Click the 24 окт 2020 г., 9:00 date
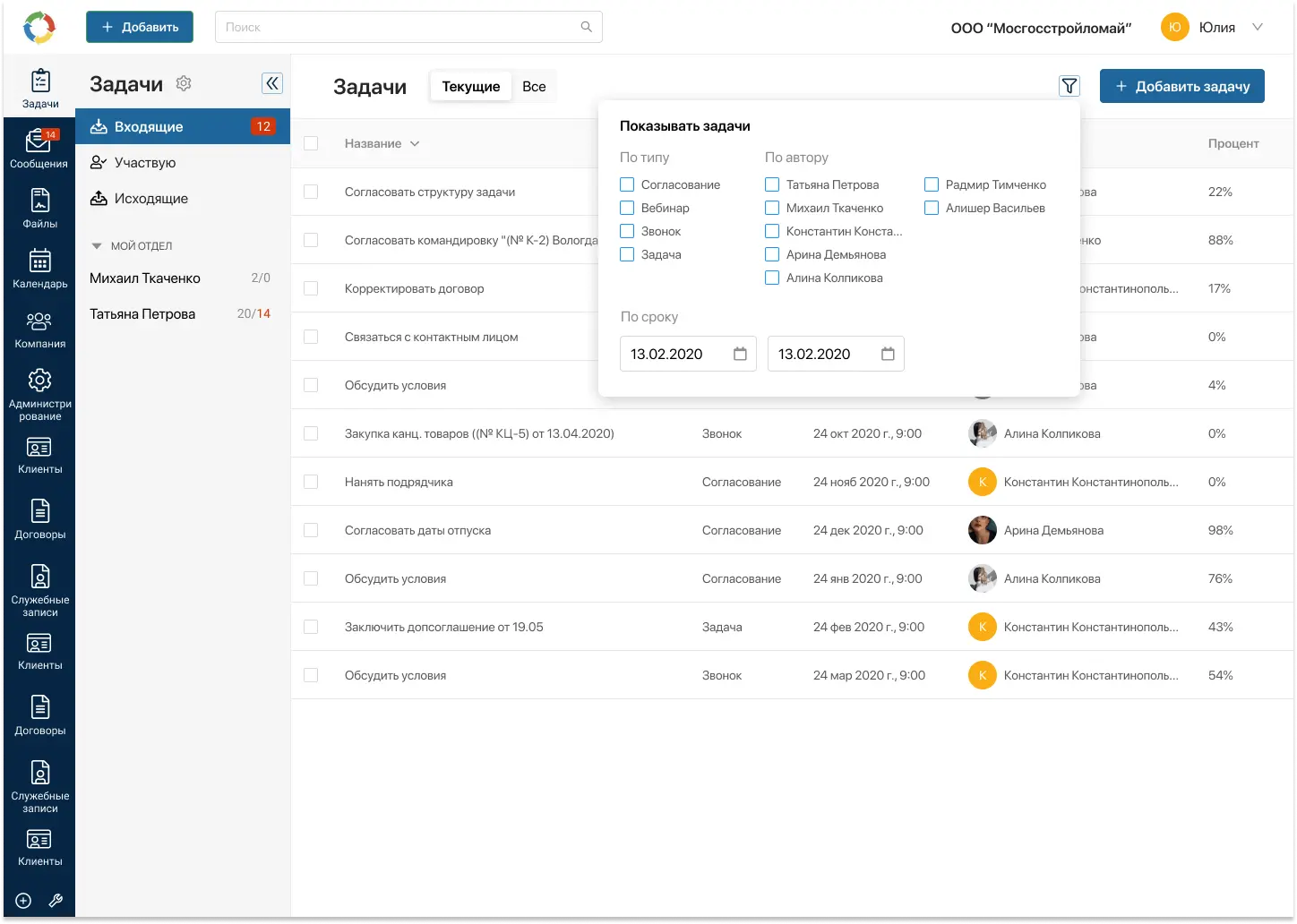The image size is (1297, 924). click(867, 433)
